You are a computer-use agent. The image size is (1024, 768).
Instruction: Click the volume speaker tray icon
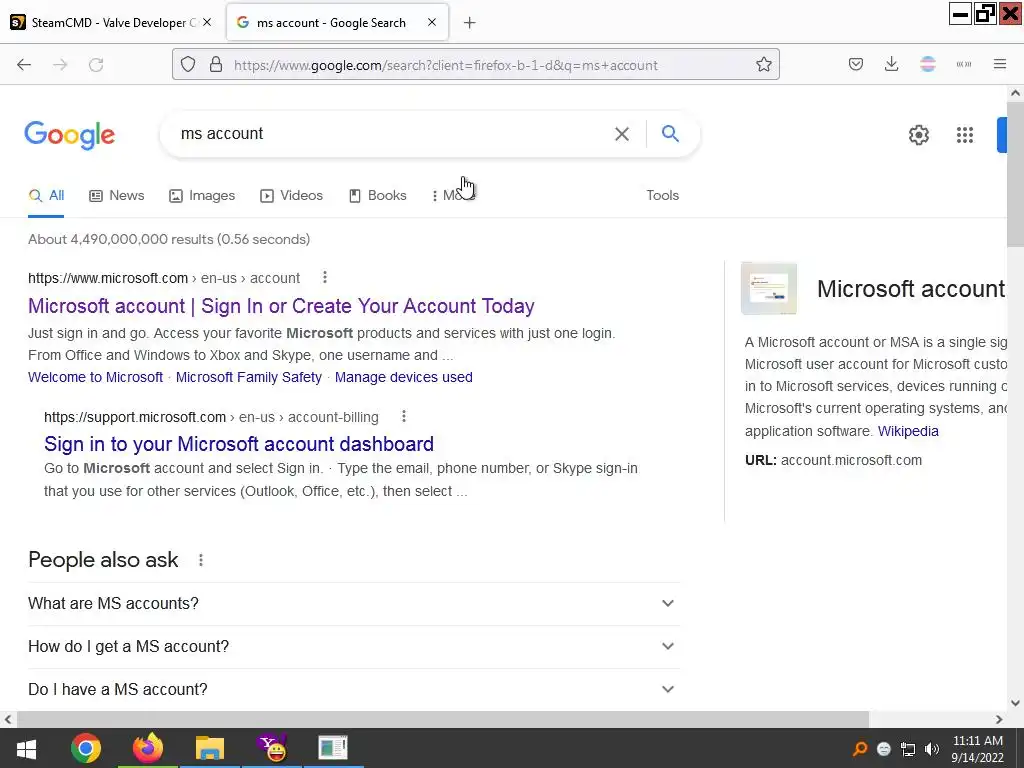[x=932, y=749]
